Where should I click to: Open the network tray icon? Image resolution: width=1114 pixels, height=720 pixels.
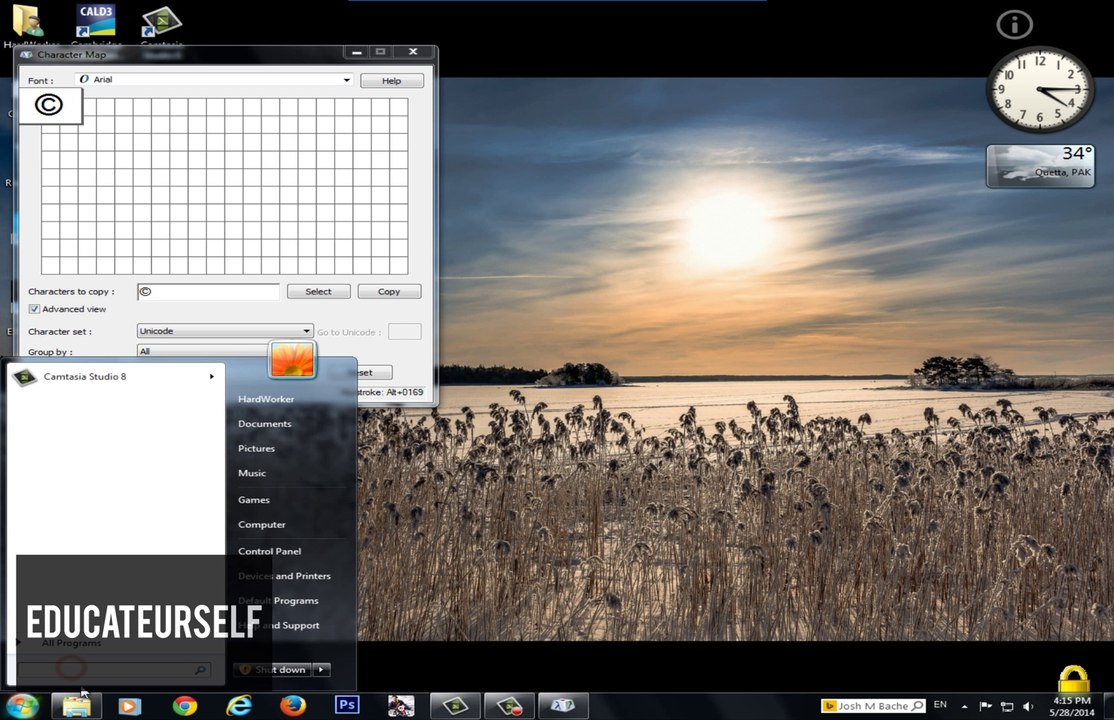[1007, 706]
